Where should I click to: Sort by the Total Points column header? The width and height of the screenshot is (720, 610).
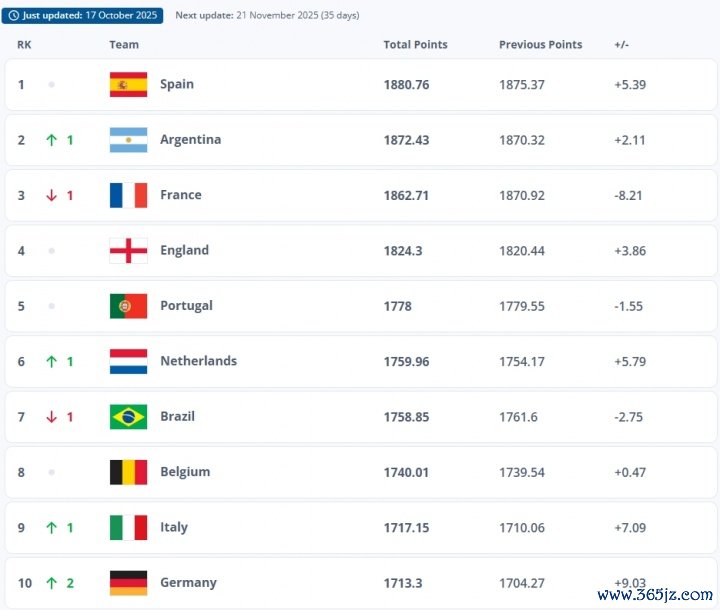(415, 45)
